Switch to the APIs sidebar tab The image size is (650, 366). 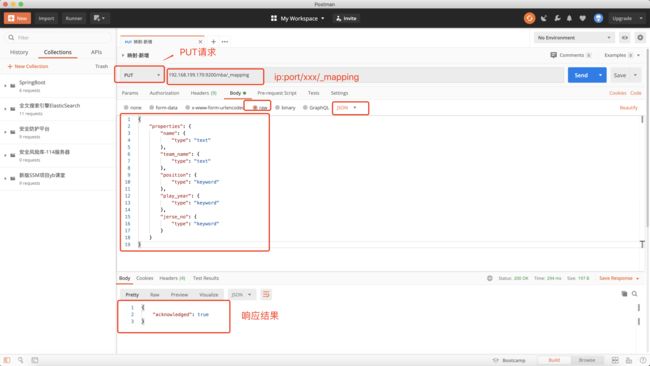click(x=97, y=52)
